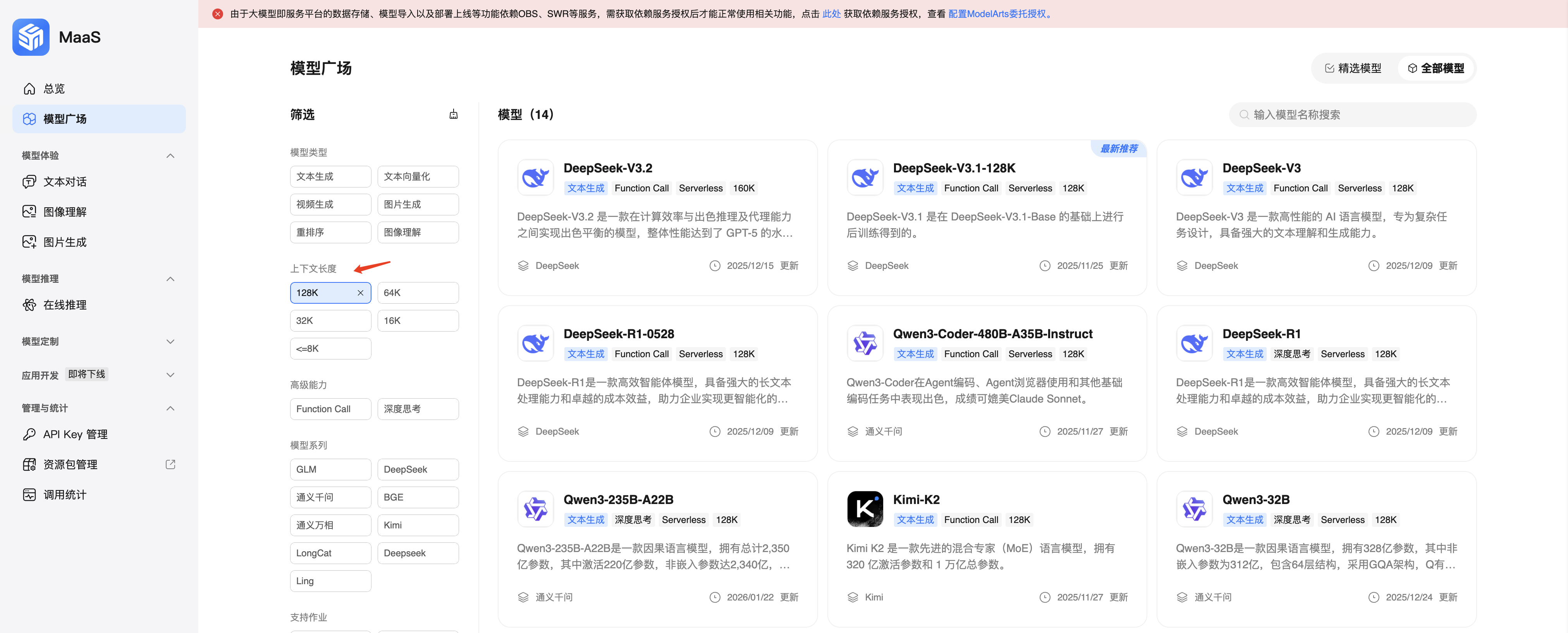Open API Key 管理 page

click(x=75, y=435)
